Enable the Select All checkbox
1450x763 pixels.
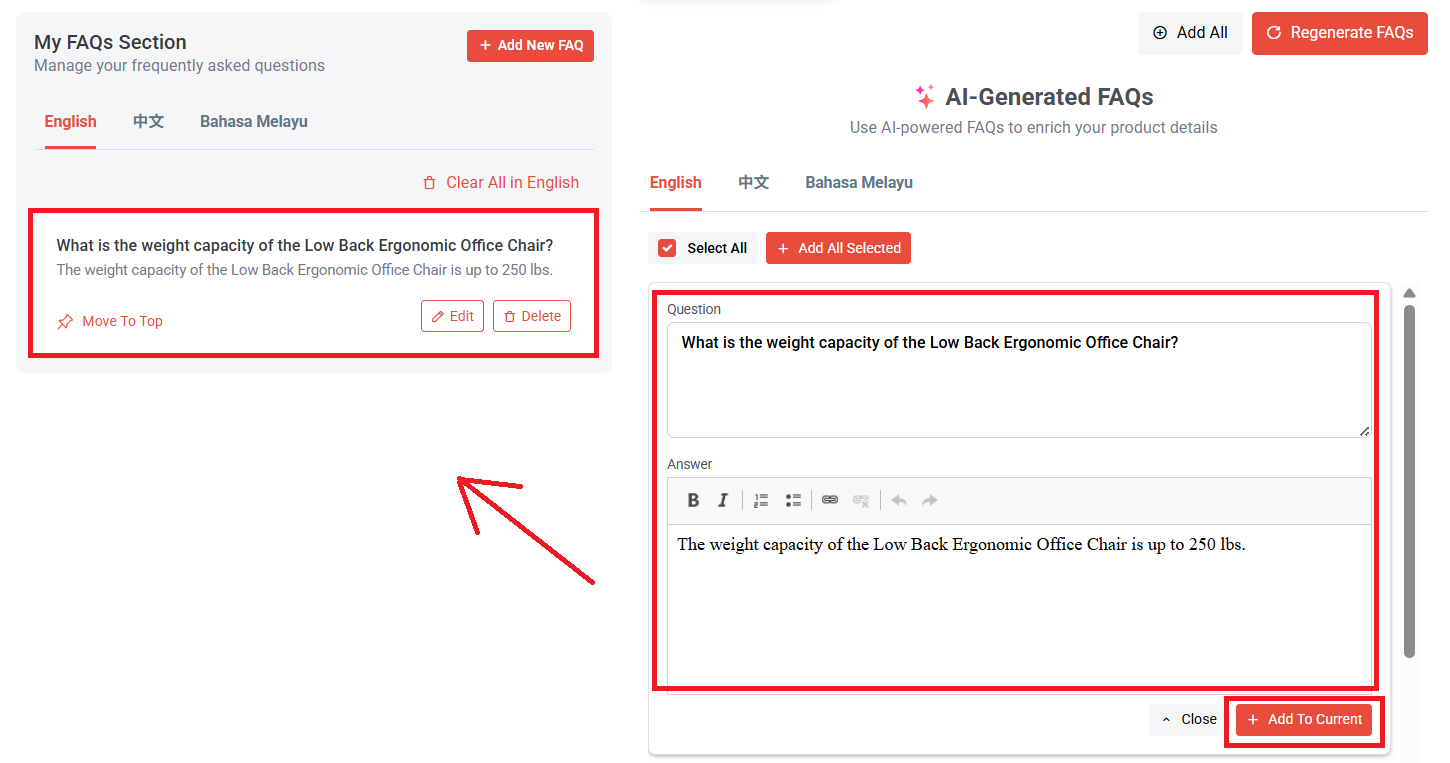[x=666, y=248]
